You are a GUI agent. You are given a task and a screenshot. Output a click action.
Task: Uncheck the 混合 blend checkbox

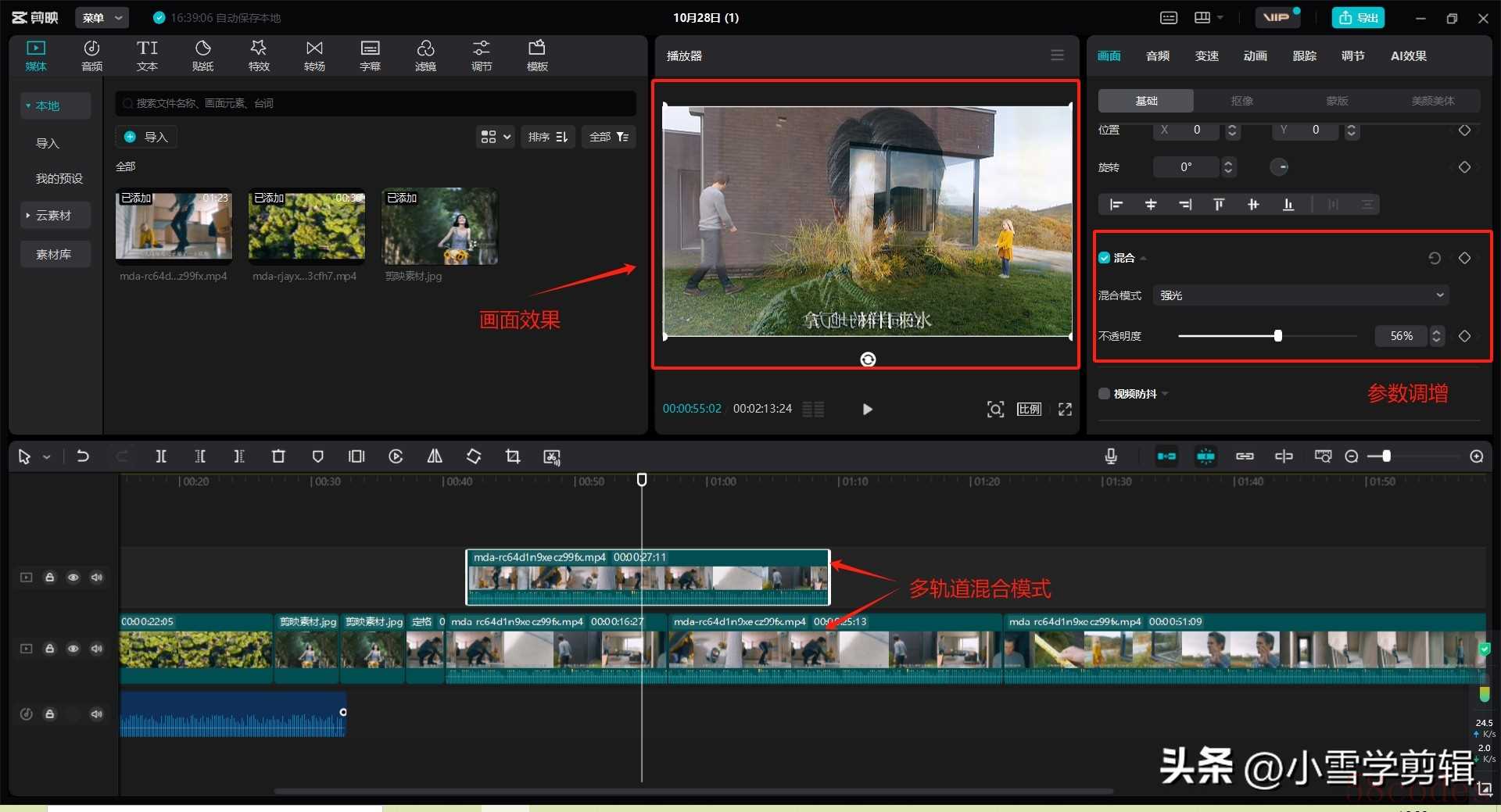1105,258
